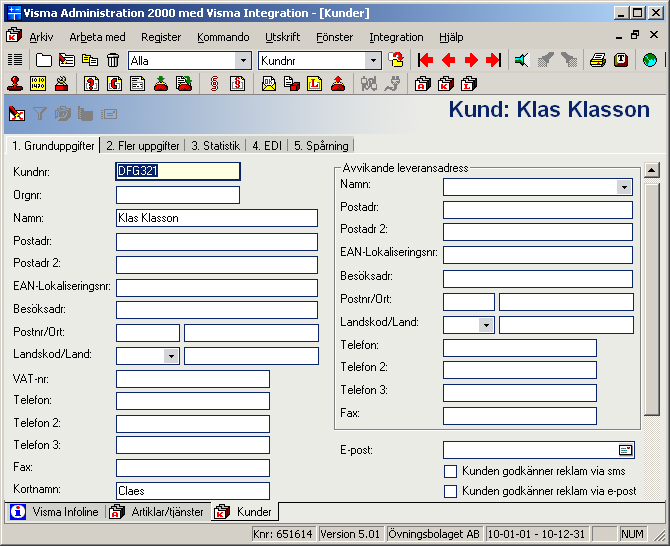The width and height of the screenshot is (670, 546).
Task: Switch to 3. Statistik tab
Action: pyautogui.click(x=215, y=146)
